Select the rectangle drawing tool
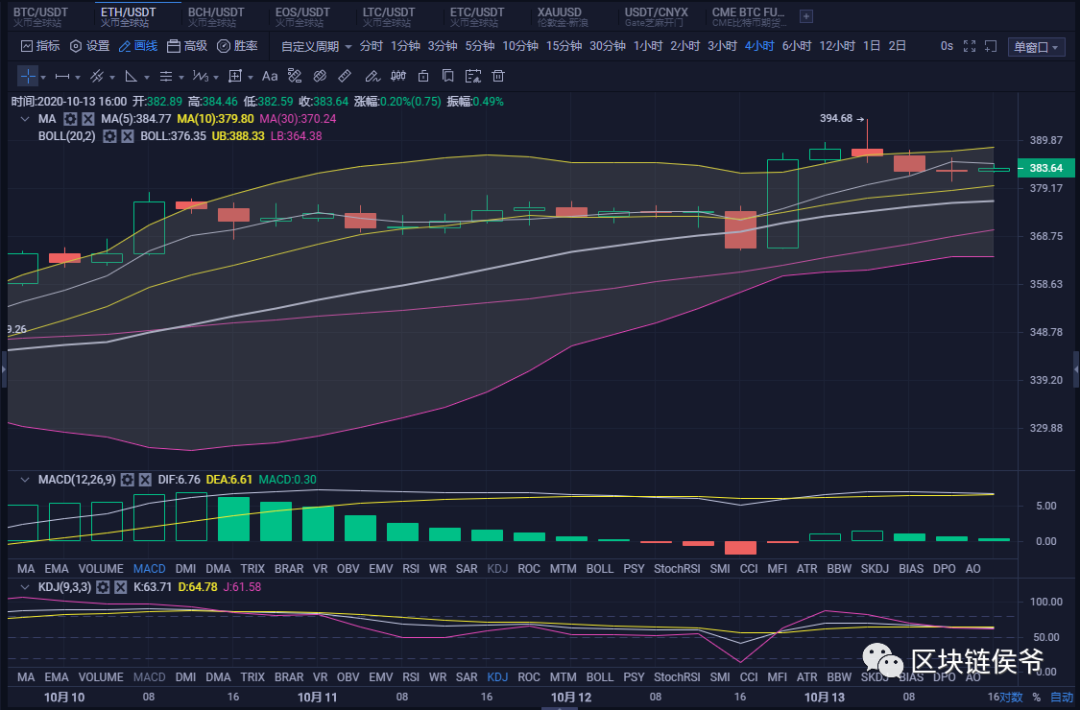 point(234,76)
